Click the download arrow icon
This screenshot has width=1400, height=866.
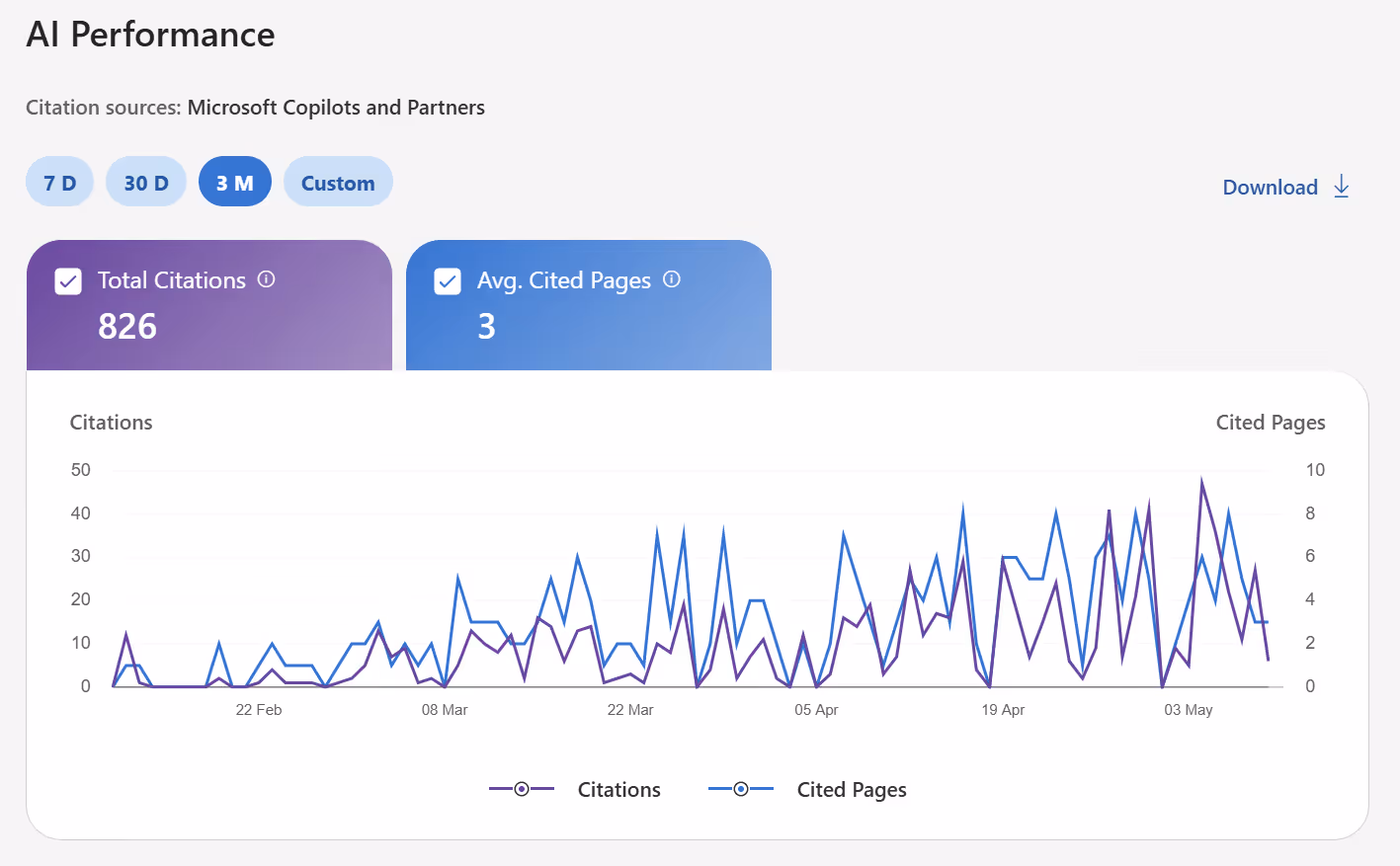tap(1341, 186)
